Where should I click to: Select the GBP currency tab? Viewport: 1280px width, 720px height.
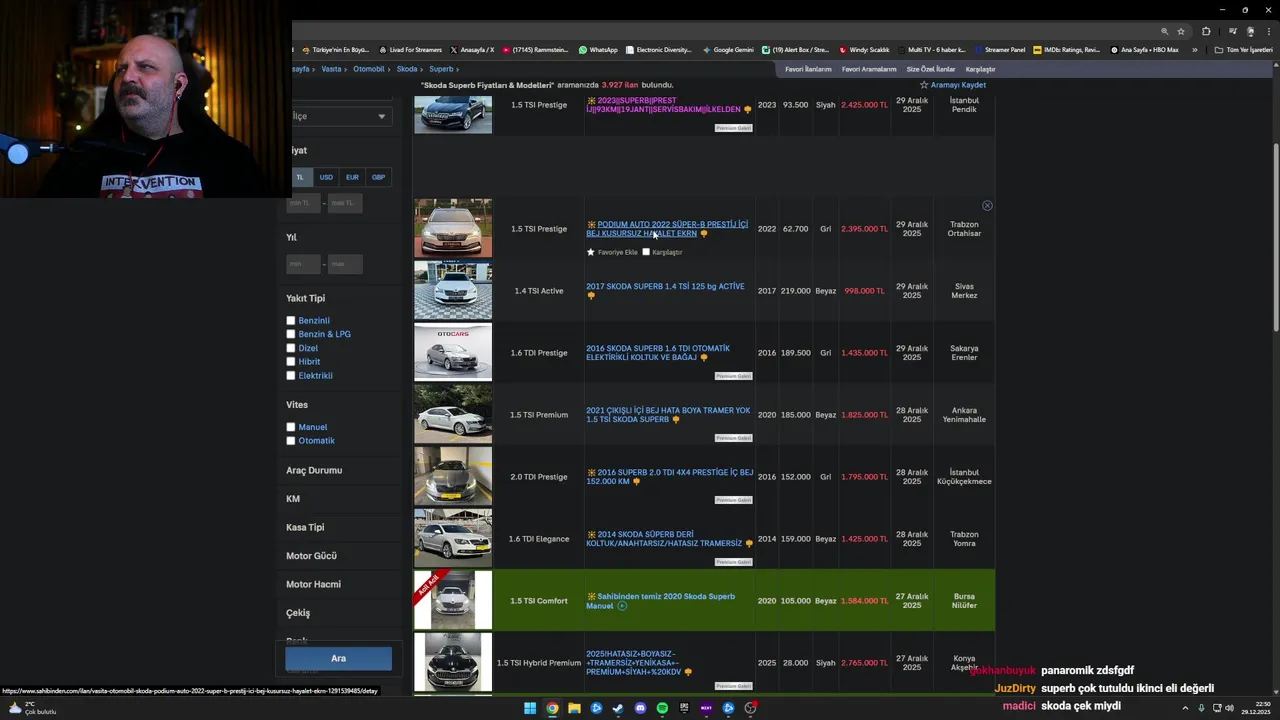pyautogui.click(x=378, y=177)
